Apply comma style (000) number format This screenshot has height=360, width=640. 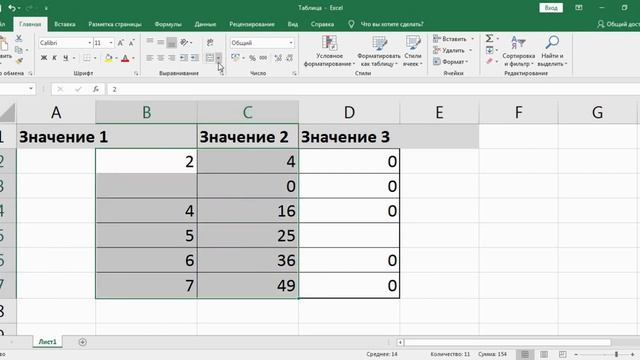tap(263, 58)
